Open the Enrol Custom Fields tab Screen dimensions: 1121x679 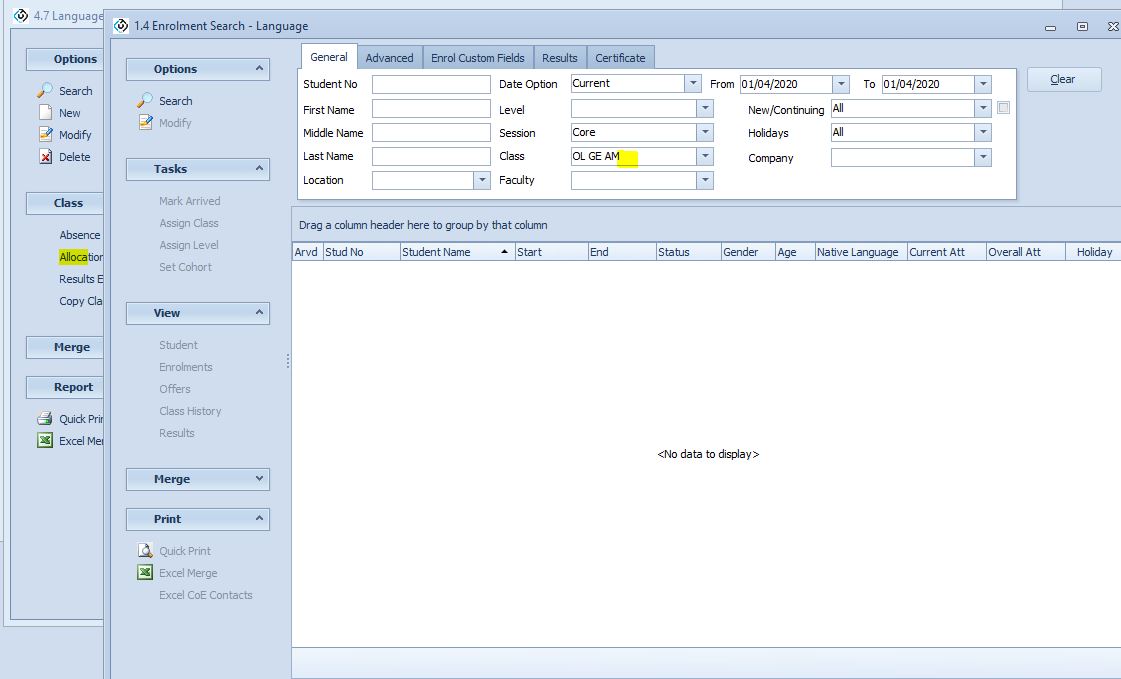click(x=477, y=58)
